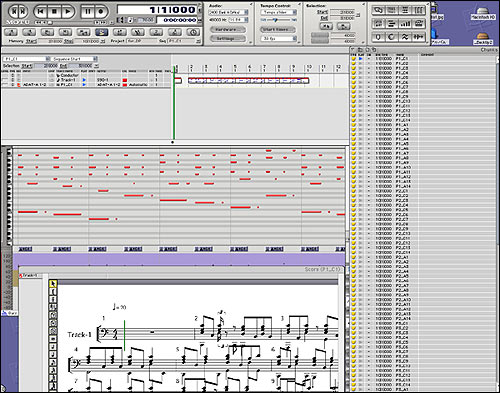500x393 pixels.
Task: Select the second tool in the score palette
Action: [x=53, y=291]
